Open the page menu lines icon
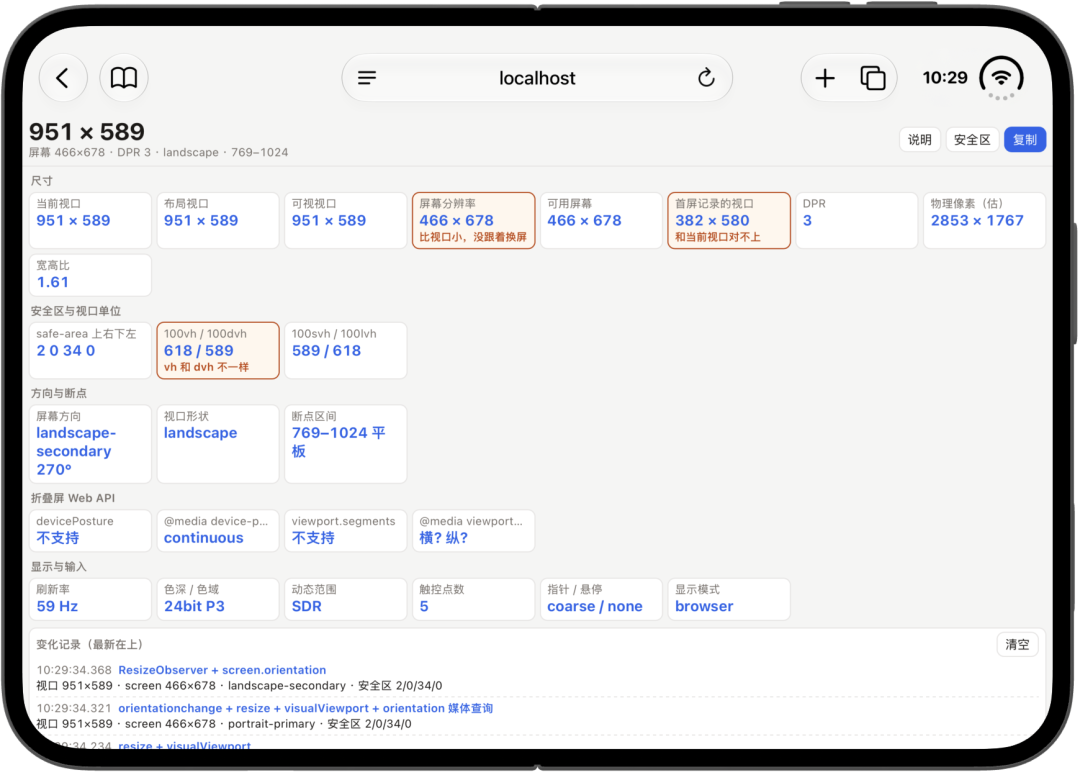 (x=367, y=78)
